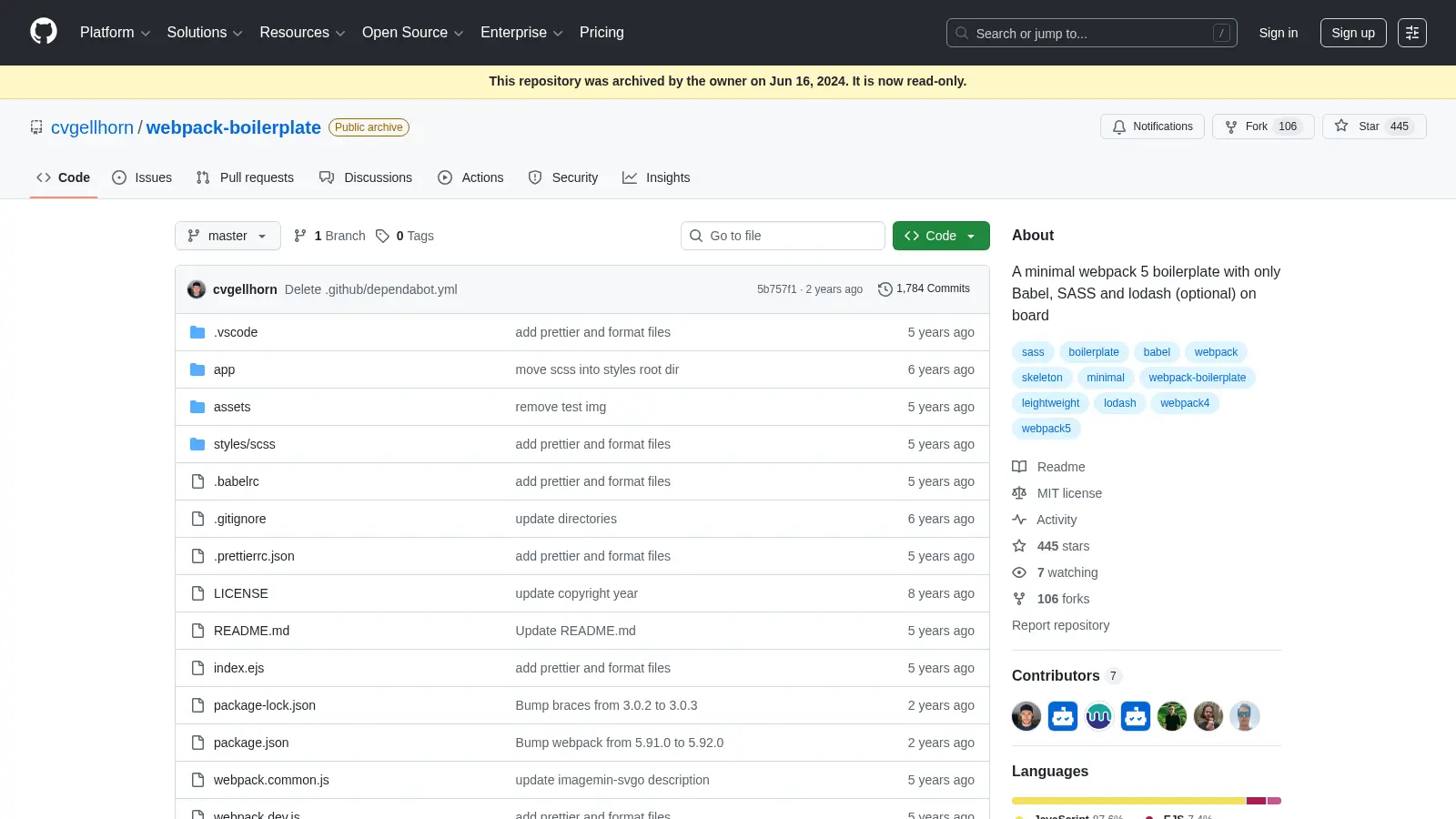Open the webpack.common.js file

pyautogui.click(x=271, y=780)
